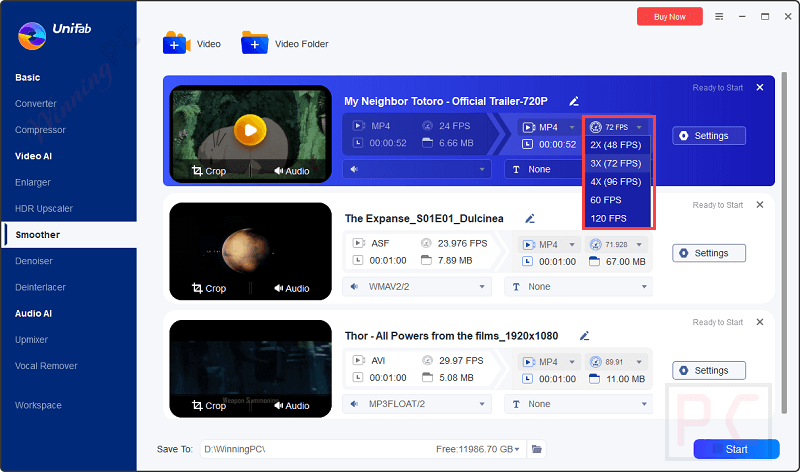Crop The Expanse video
The width and height of the screenshot is (800, 472).
point(209,288)
